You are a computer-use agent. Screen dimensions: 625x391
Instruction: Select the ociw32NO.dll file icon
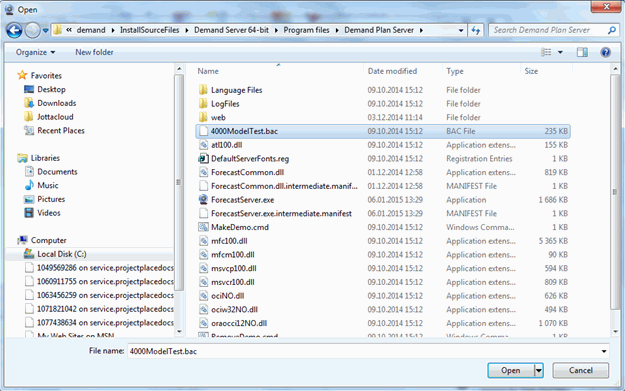pos(203,310)
